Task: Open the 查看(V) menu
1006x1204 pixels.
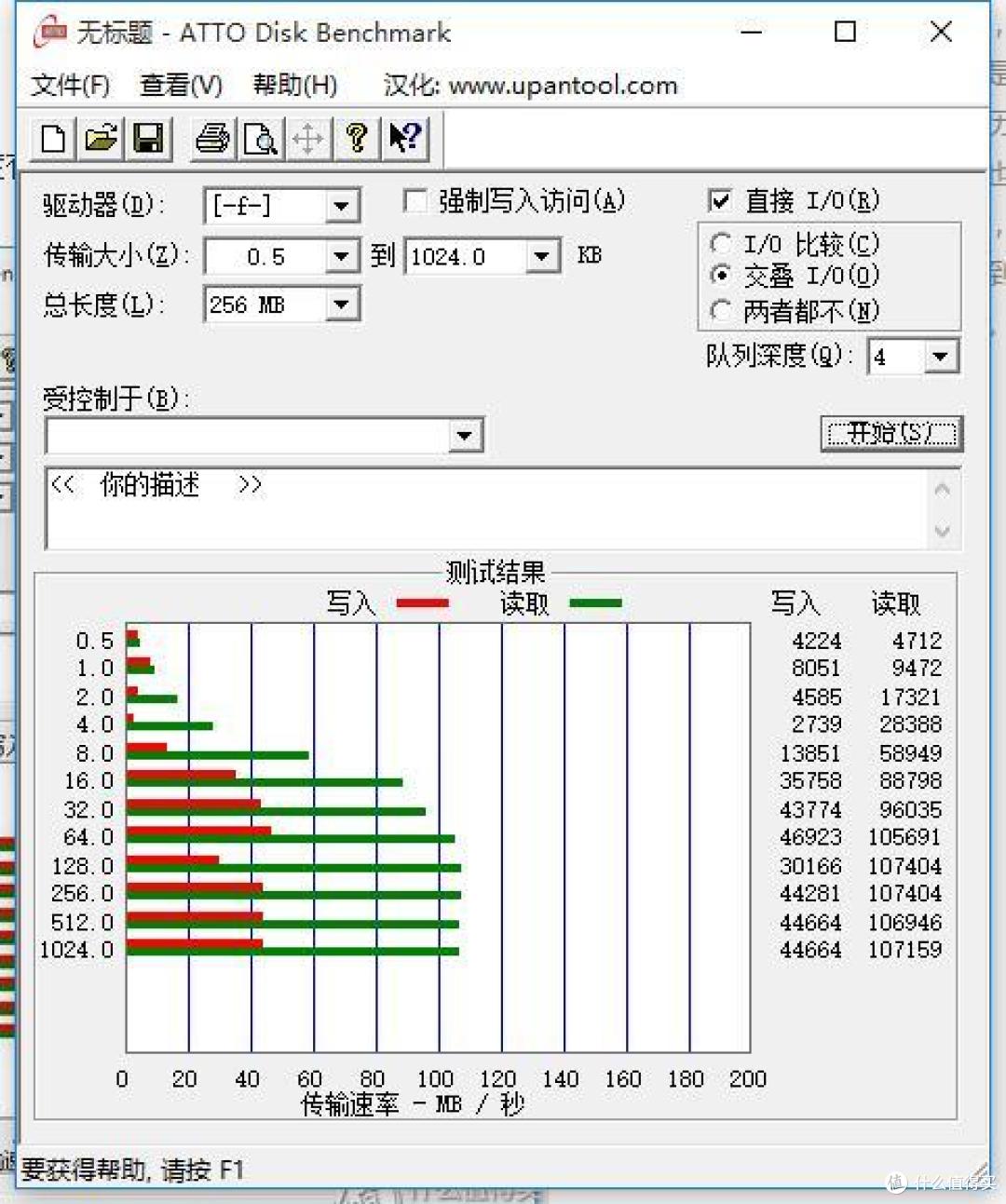Action: 181,86
